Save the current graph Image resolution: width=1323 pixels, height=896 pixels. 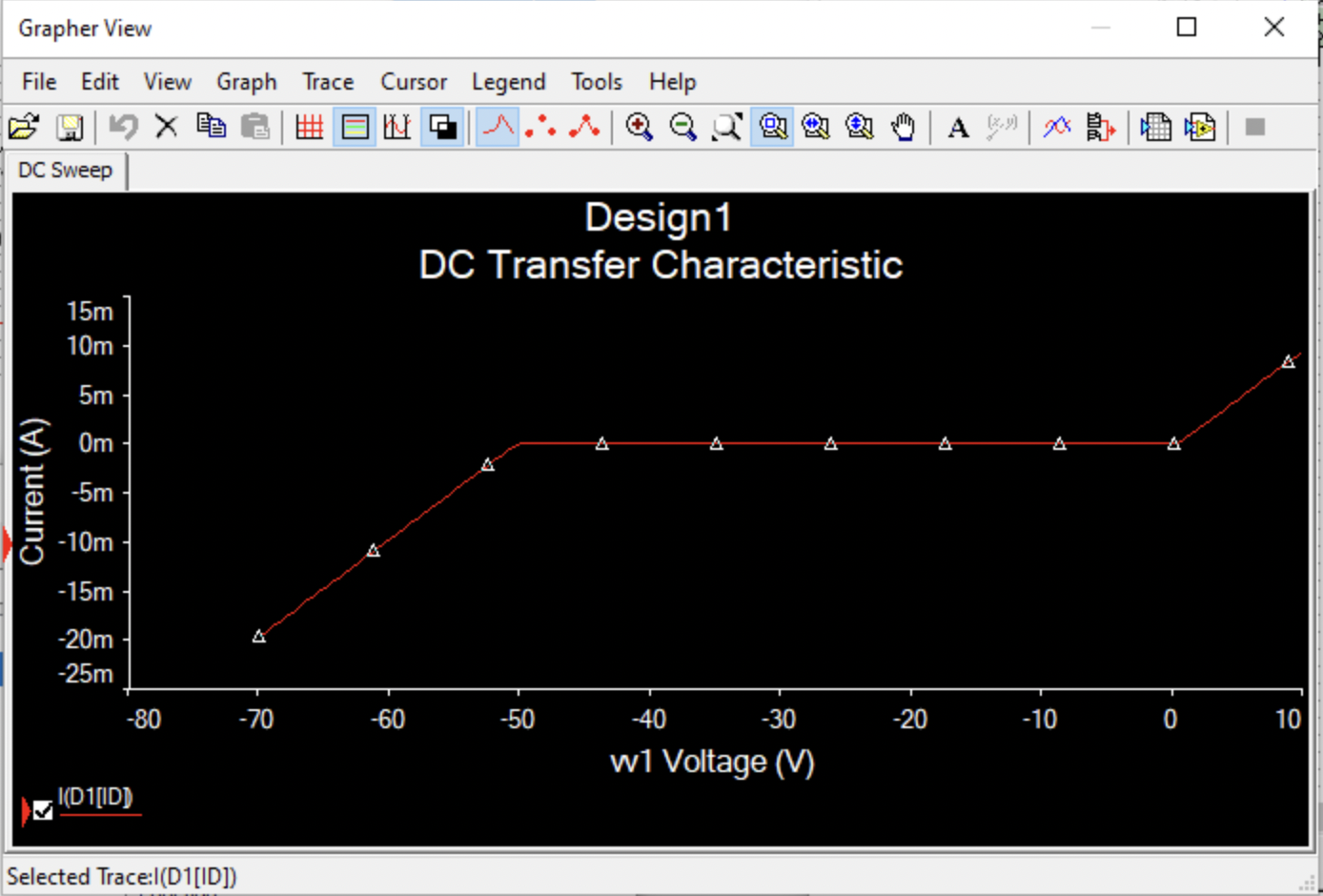pyautogui.click(x=70, y=125)
